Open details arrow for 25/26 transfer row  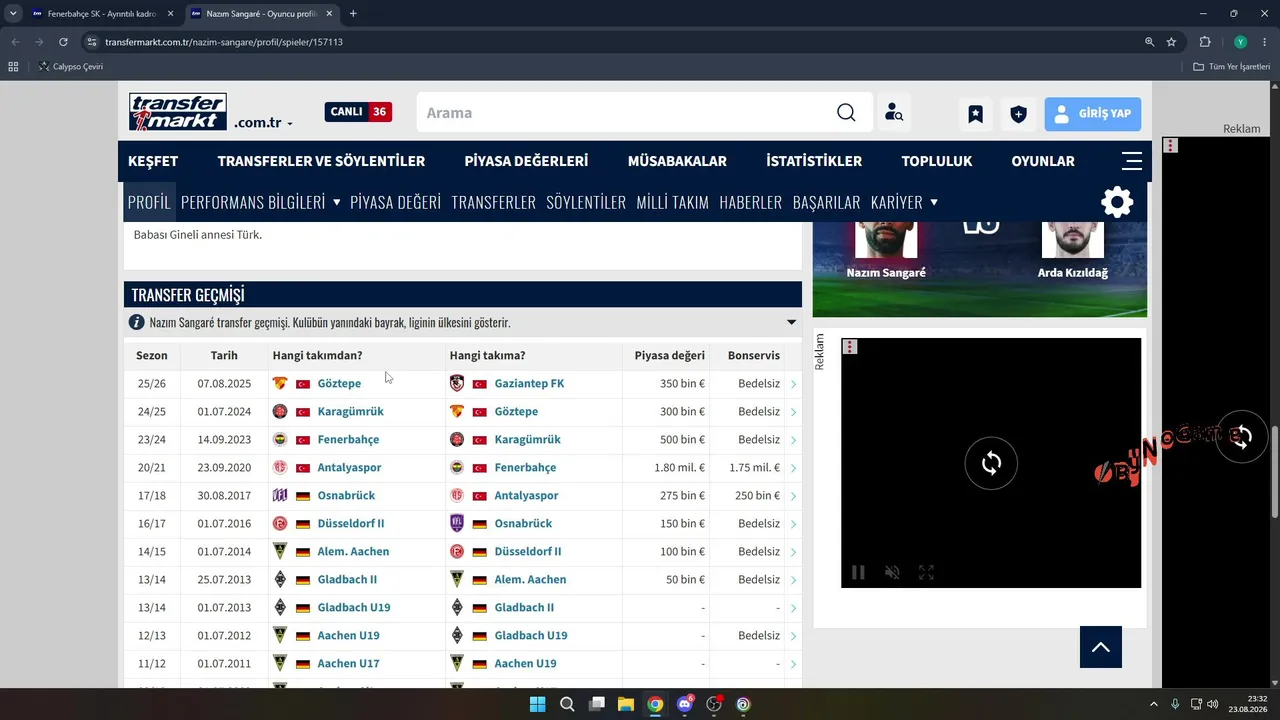[793, 384]
